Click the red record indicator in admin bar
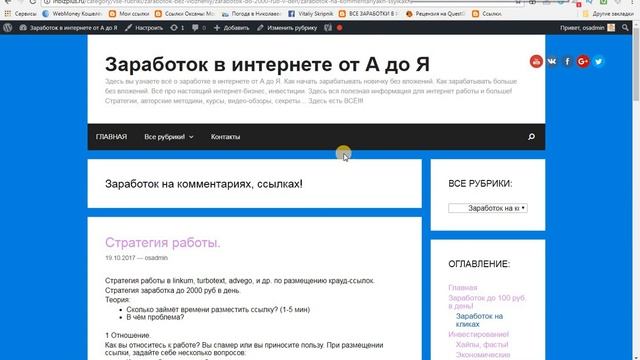 click(340, 28)
